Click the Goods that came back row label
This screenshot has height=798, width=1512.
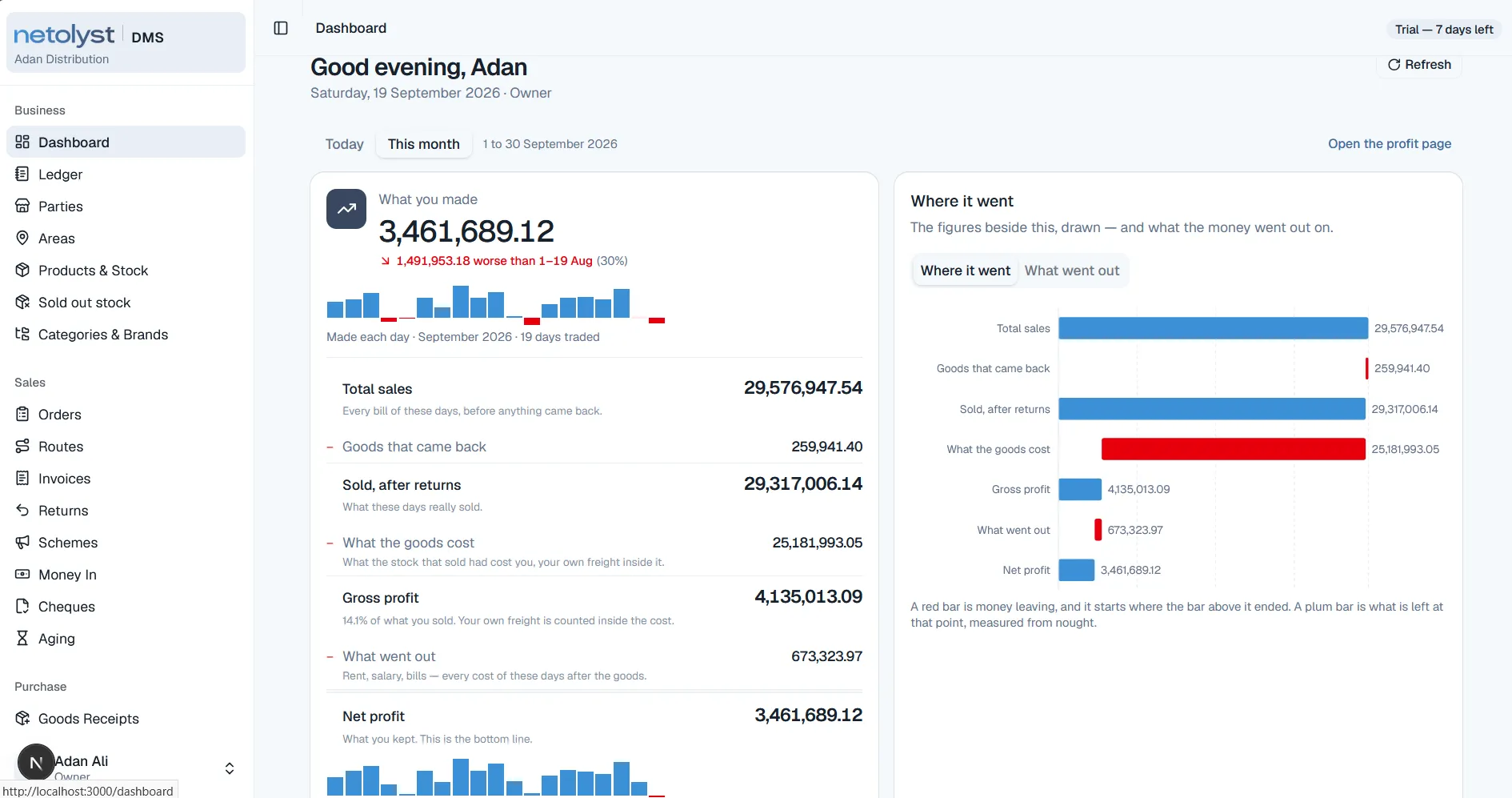[414, 447]
